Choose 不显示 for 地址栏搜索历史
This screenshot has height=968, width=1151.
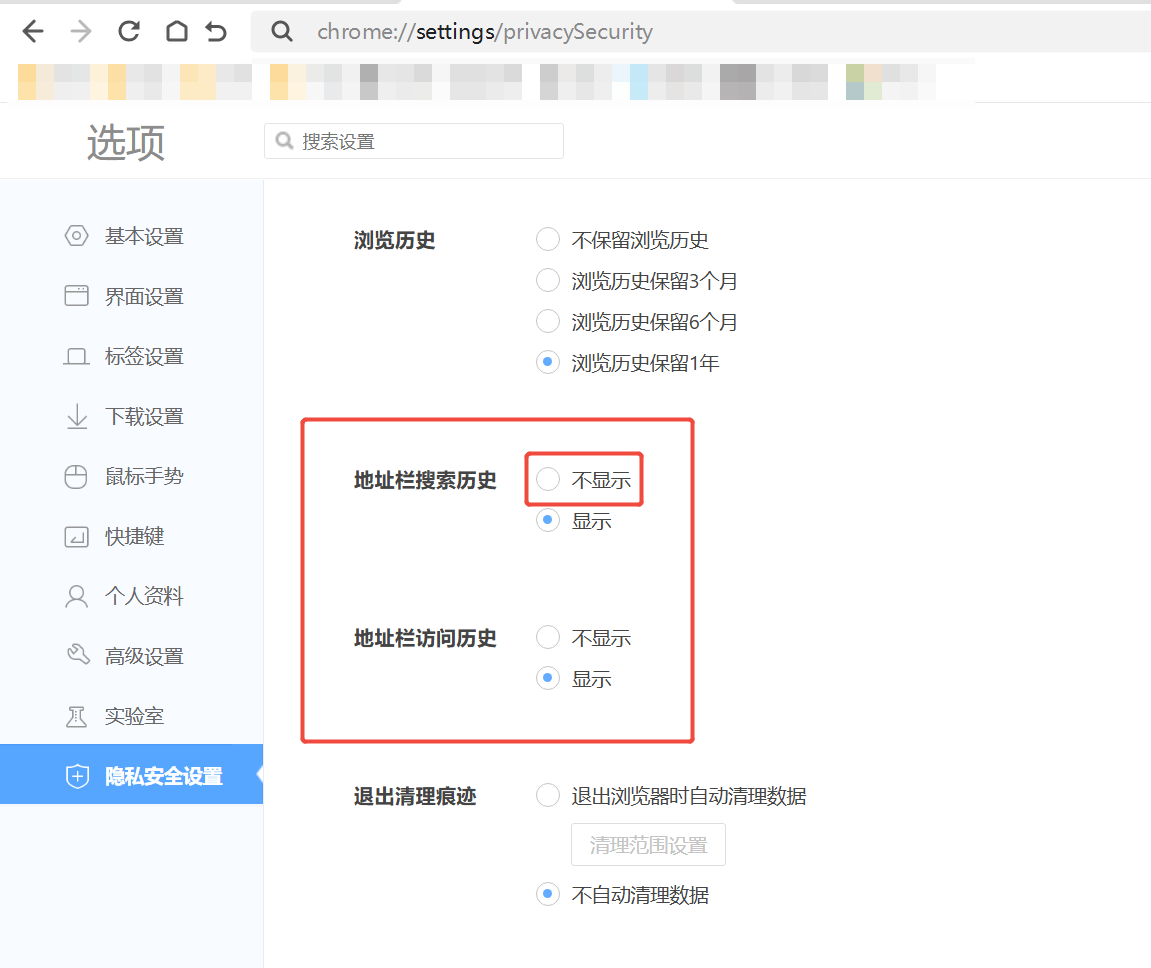coord(548,480)
